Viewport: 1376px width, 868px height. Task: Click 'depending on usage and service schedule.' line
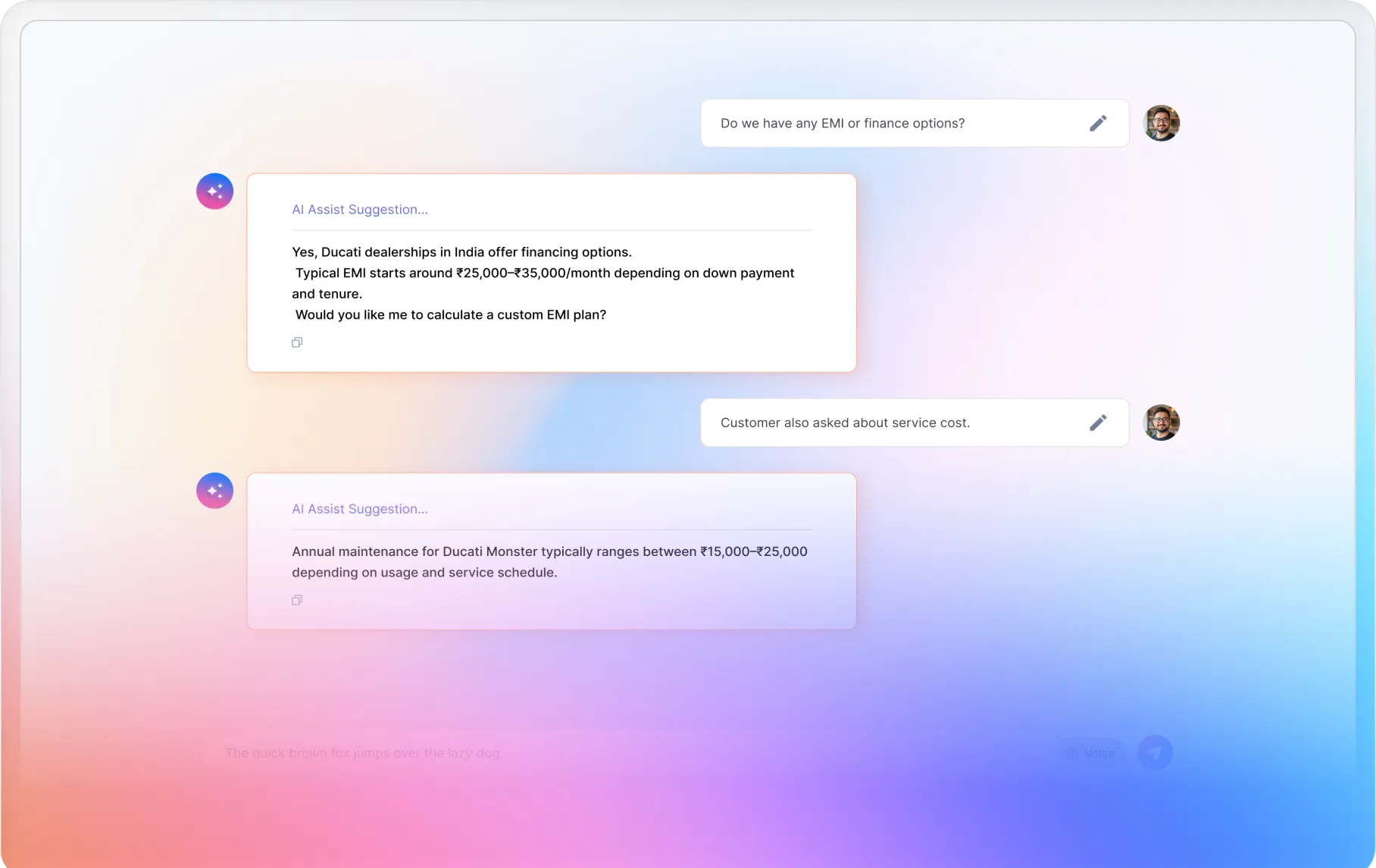tap(424, 573)
